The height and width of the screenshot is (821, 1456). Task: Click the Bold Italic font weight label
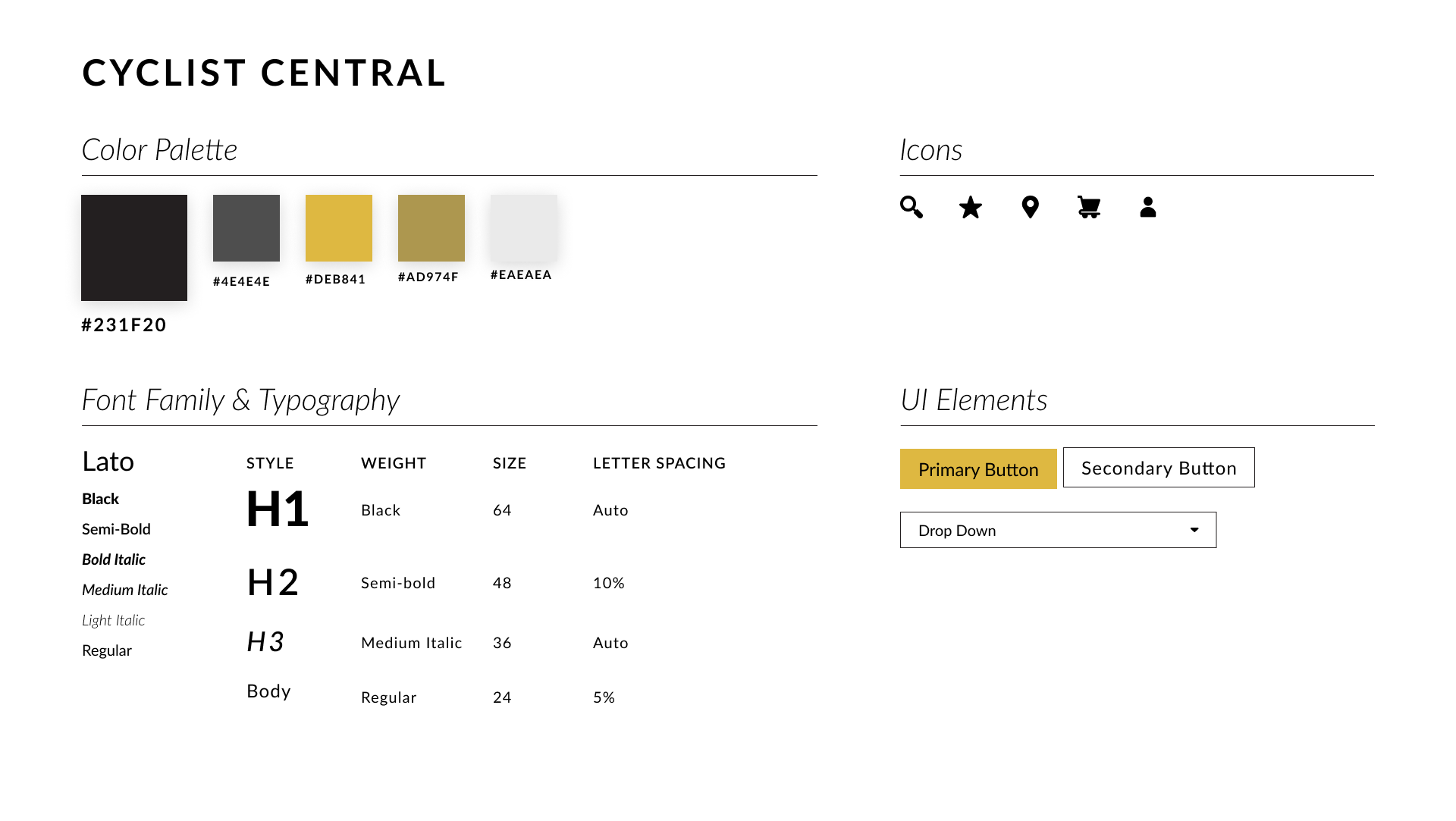pyautogui.click(x=114, y=559)
